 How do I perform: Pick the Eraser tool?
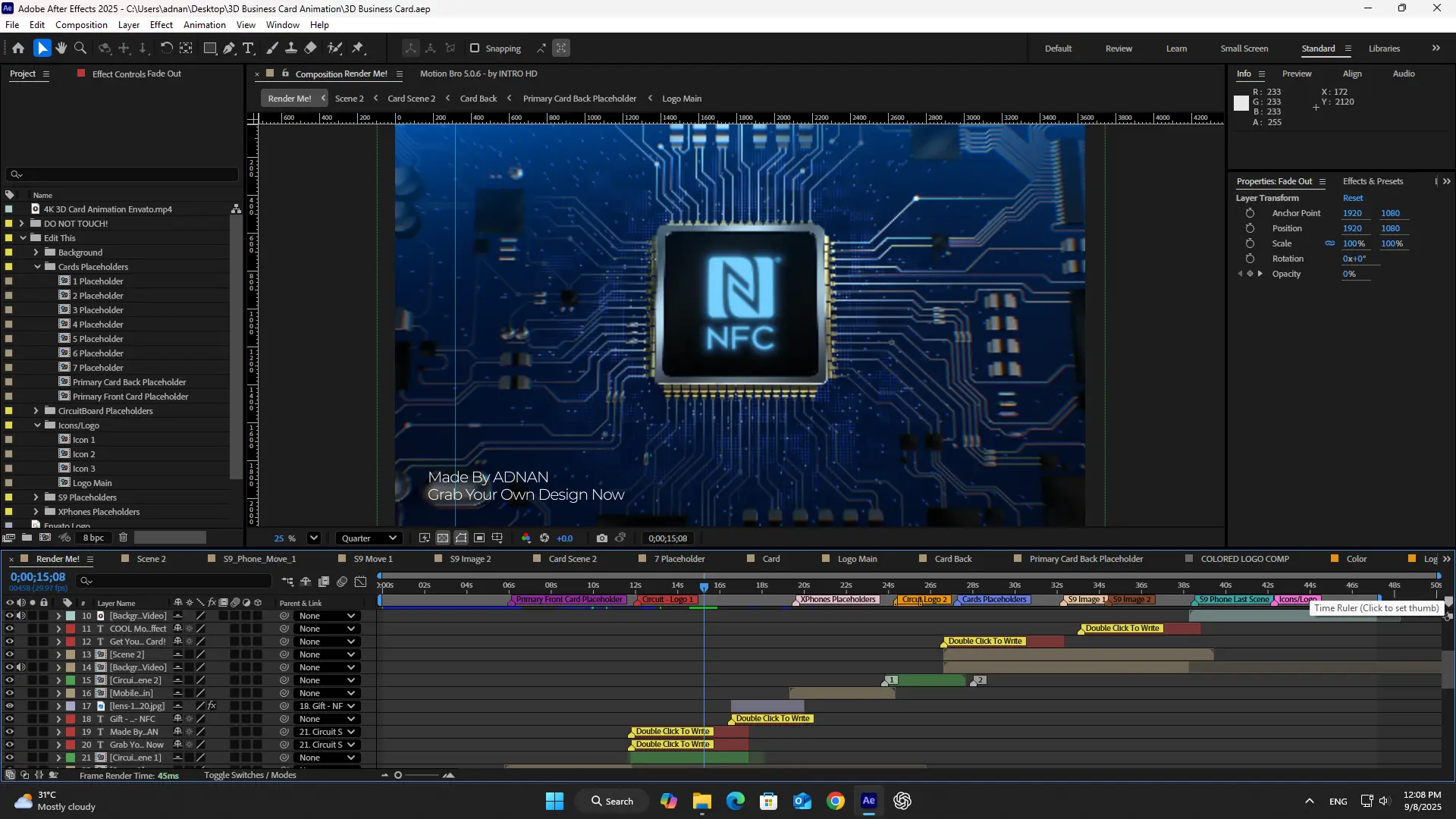pyautogui.click(x=311, y=48)
